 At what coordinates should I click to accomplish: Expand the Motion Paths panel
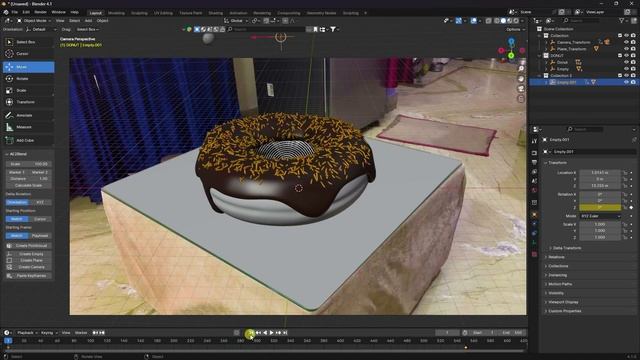559,284
